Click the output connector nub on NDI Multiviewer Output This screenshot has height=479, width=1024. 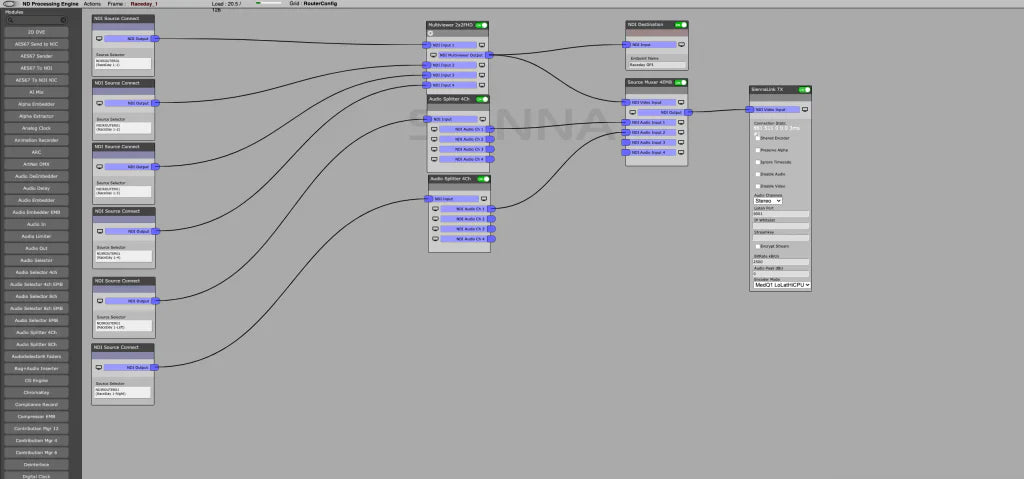click(x=490, y=56)
